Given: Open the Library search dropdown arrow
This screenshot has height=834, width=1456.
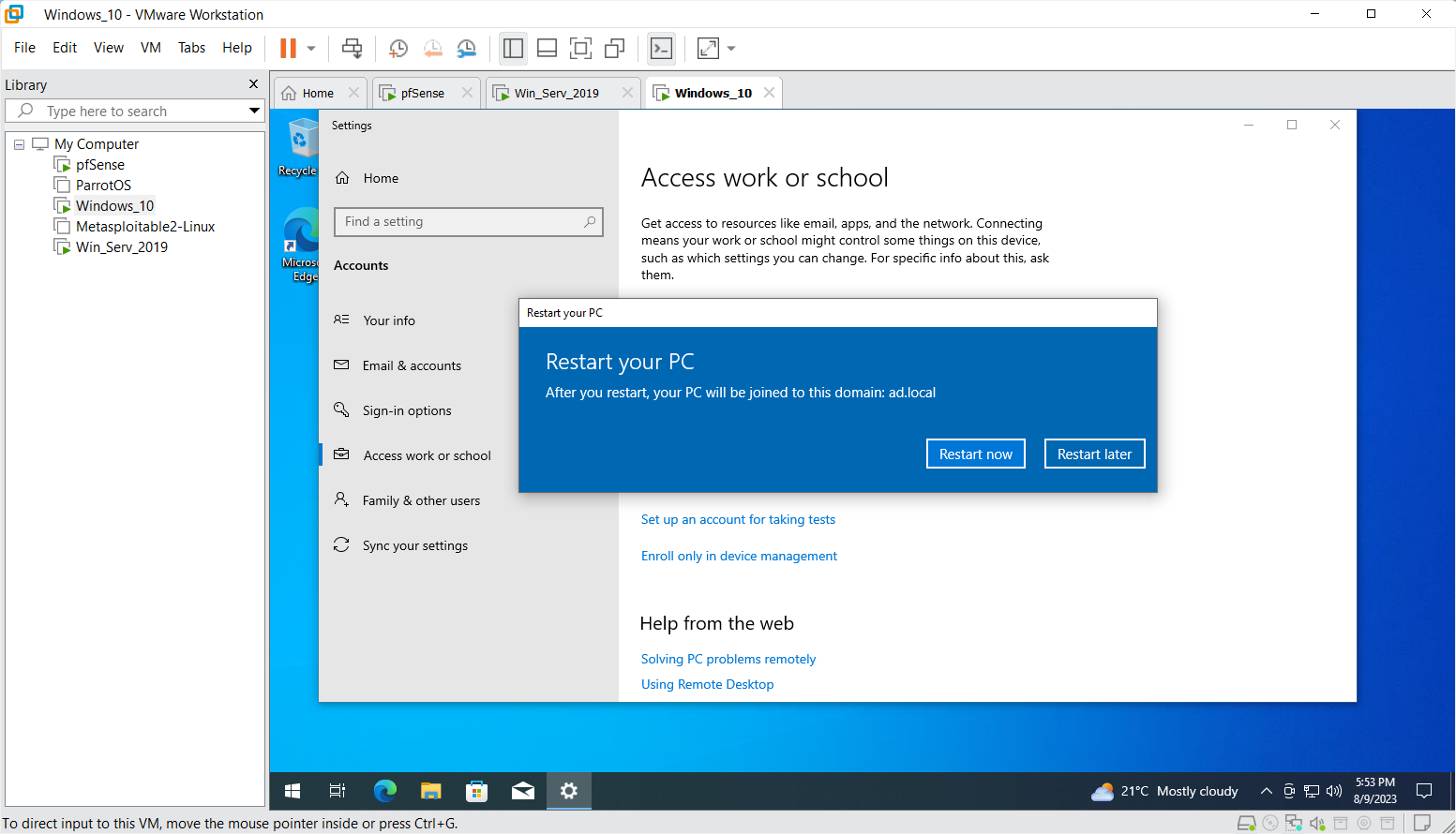Looking at the screenshot, I should coord(254,111).
